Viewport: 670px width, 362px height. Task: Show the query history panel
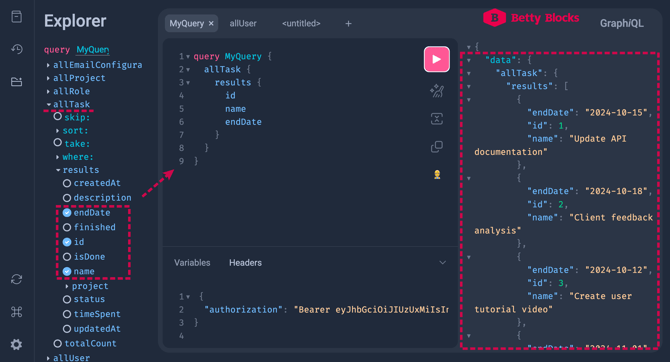17,49
